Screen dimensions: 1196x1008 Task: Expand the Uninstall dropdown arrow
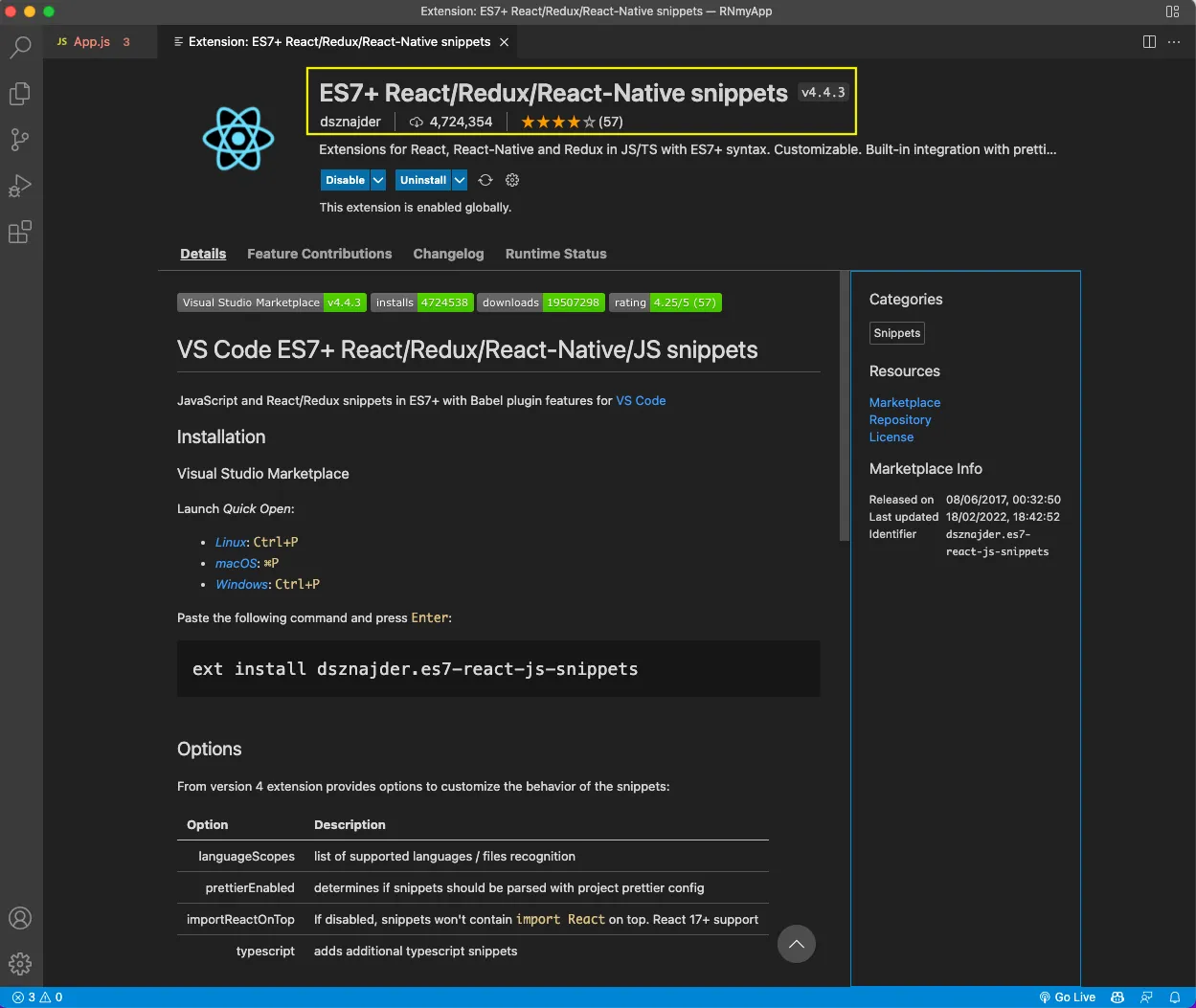click(460, 180)
